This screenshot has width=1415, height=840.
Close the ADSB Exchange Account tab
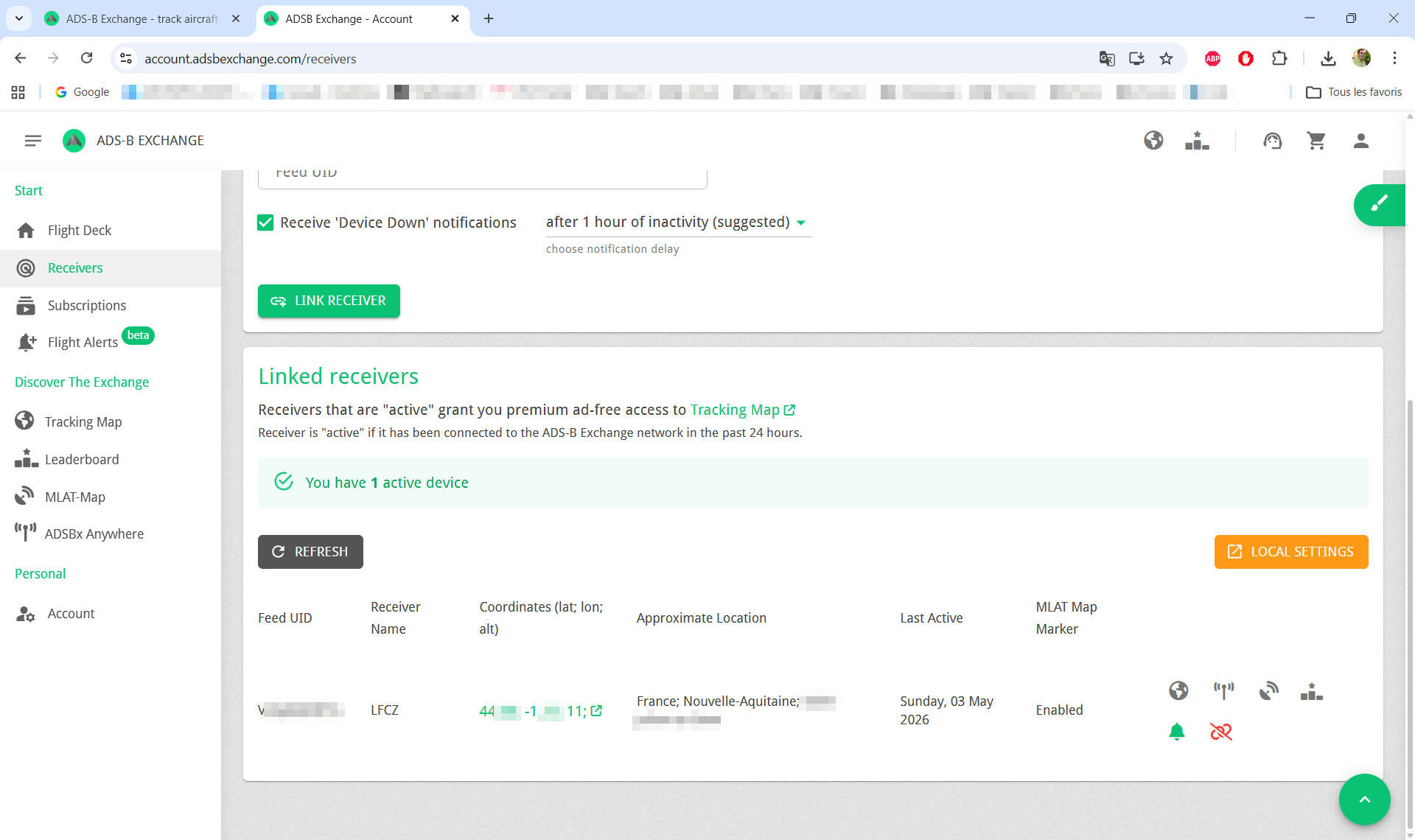[x=455, y=18]
